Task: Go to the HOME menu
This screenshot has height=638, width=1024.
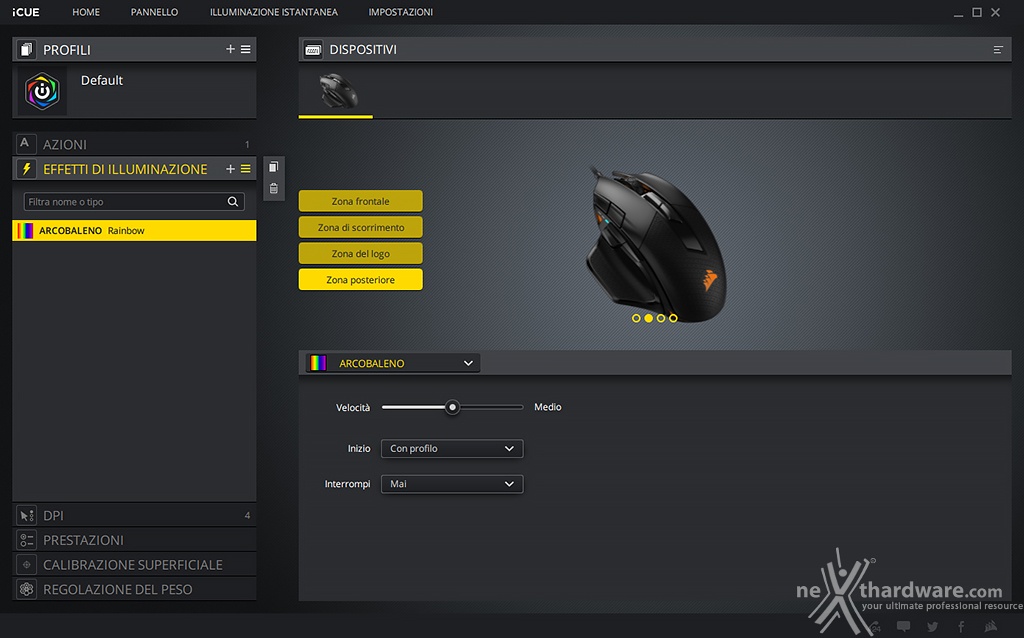Action: click(x=86, y=12)
